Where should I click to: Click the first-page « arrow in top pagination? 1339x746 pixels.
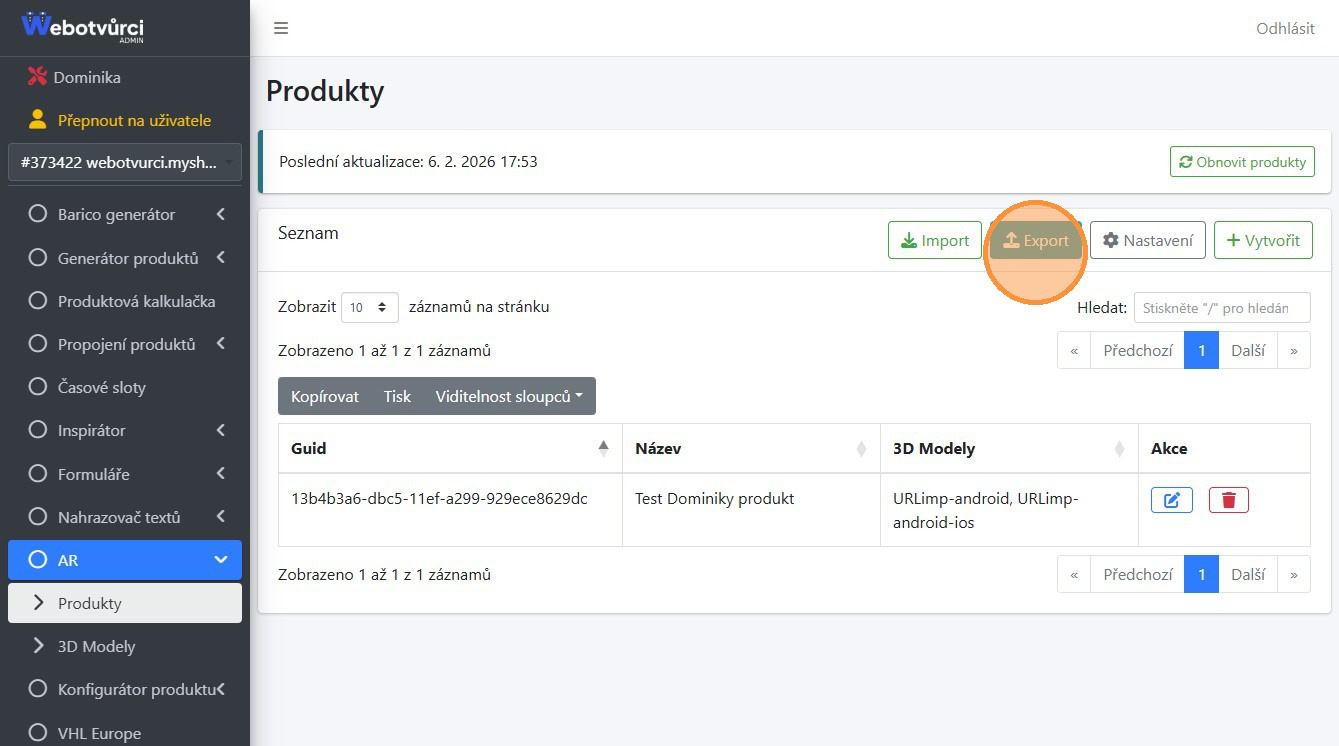[1074, 350]
